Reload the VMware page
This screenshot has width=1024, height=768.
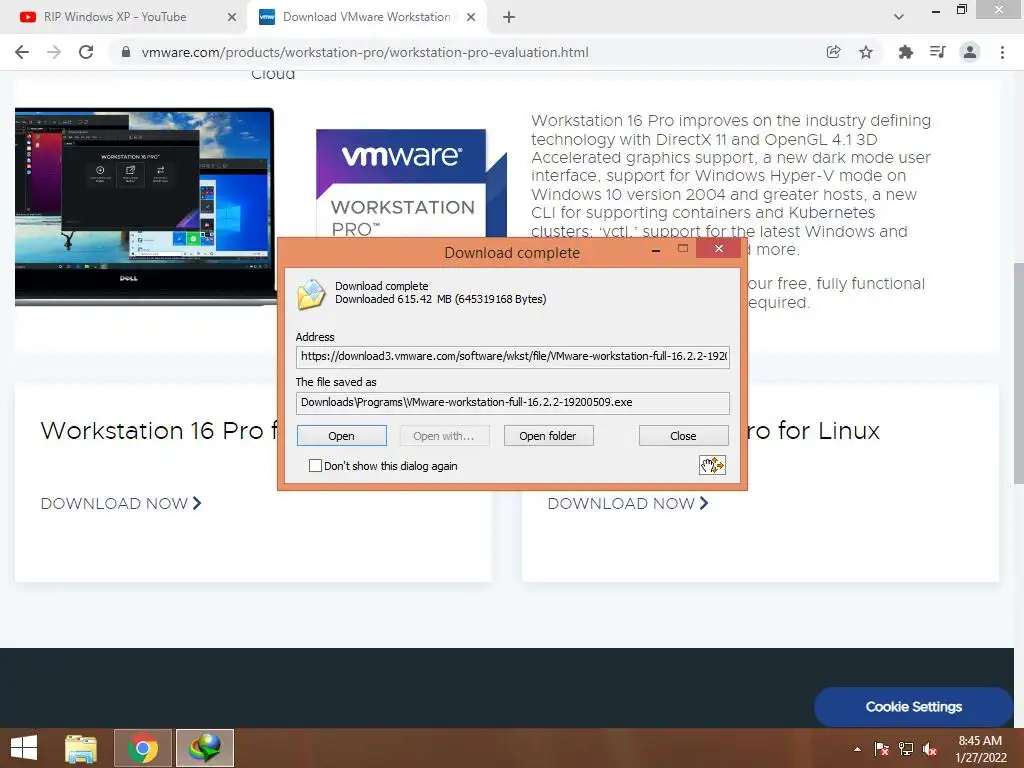[86, 52]
